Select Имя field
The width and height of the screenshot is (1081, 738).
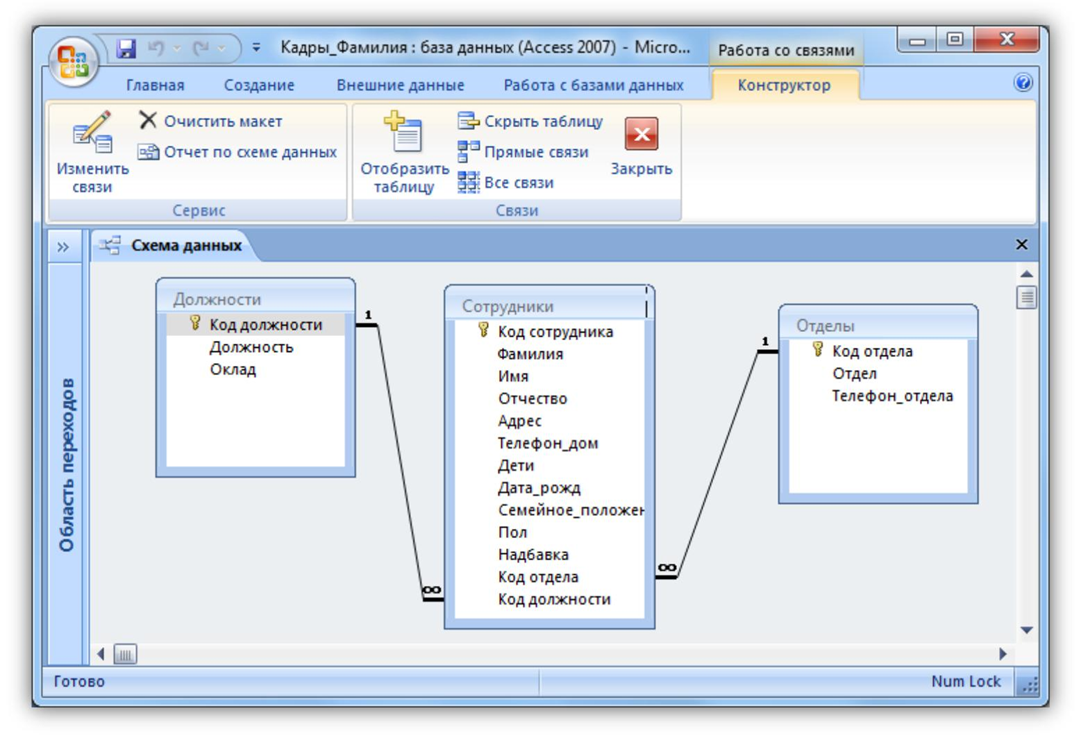click(x=549, y=376)
